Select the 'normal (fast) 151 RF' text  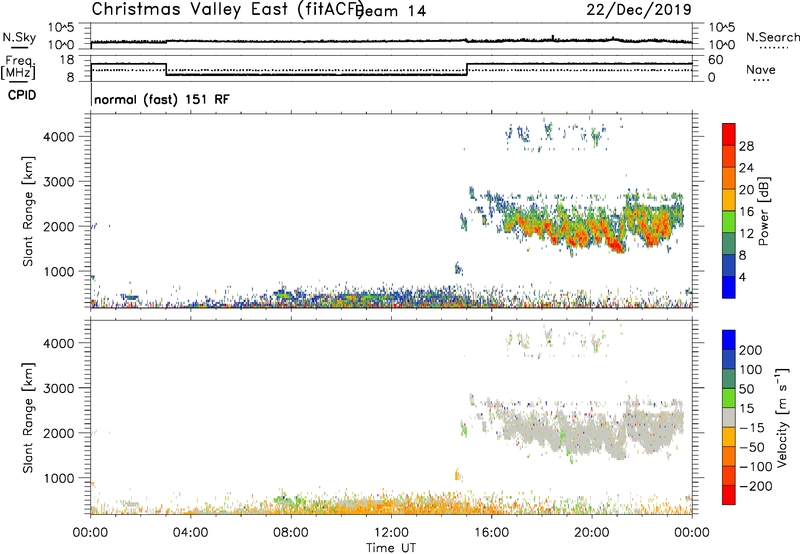click(x=162, y=99)
